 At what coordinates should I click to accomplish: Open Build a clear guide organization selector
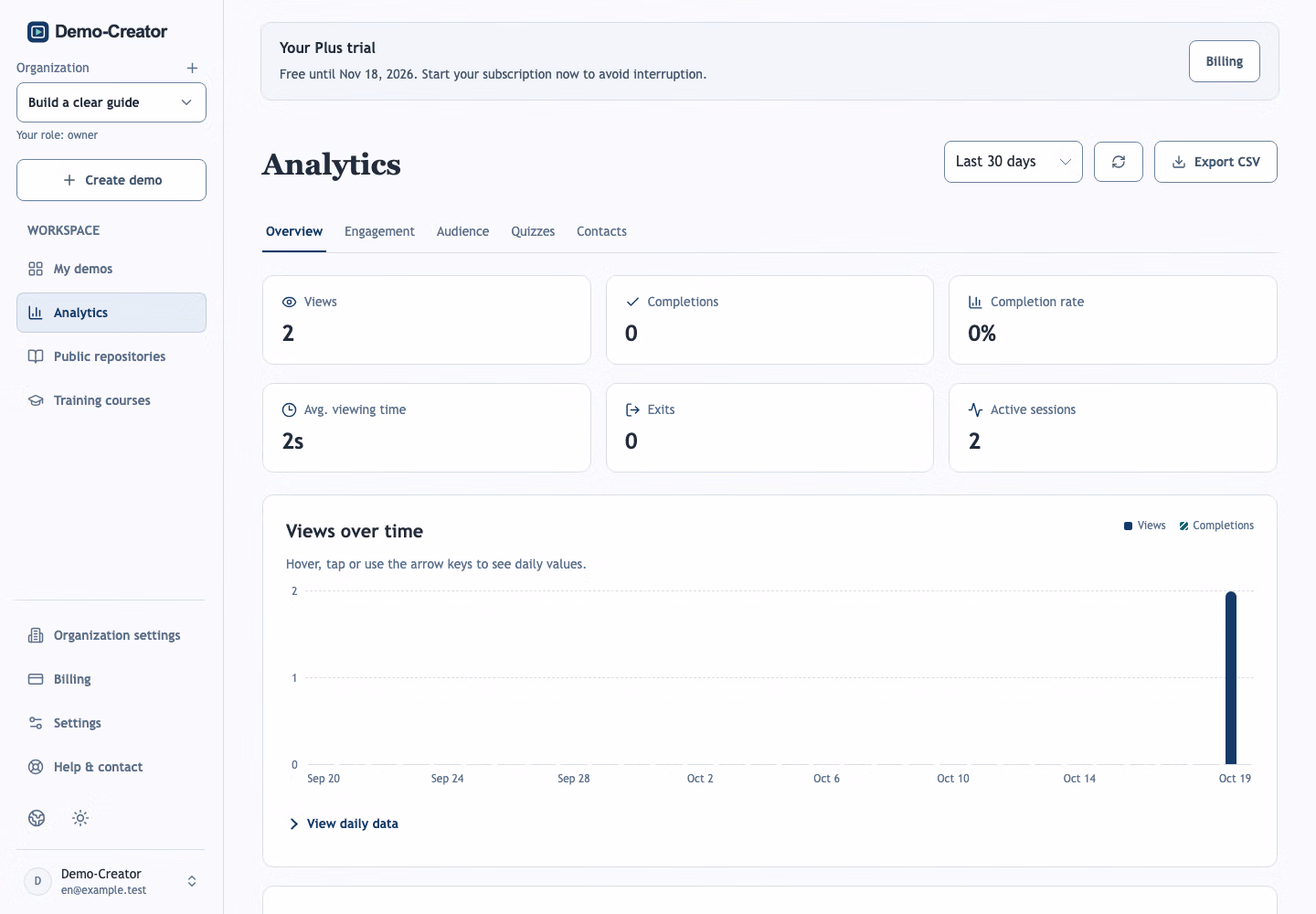point(111,102)
